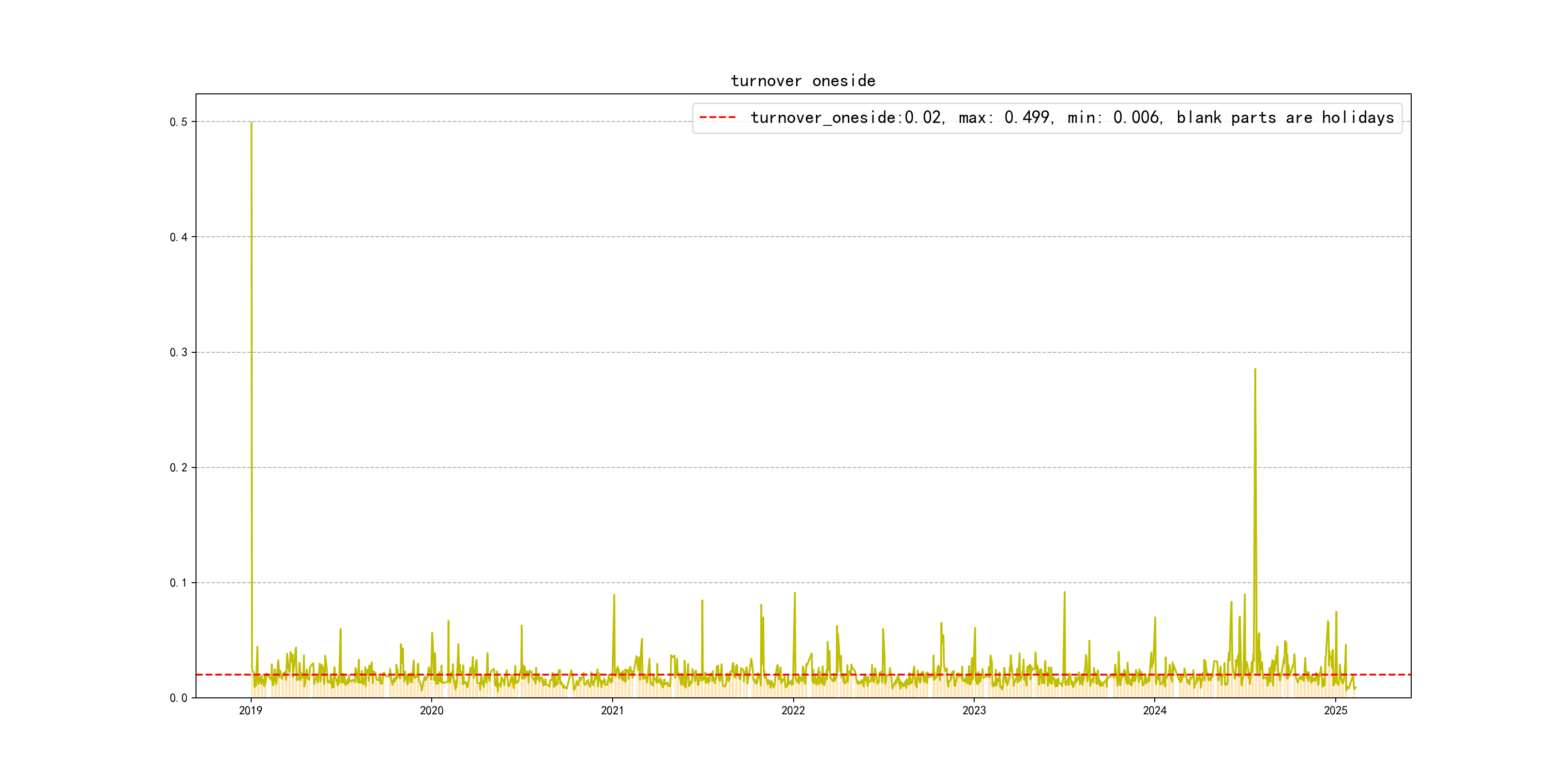Select the 2025 x-axis tick label
This screenshot has width=1568, height=784.
(1336, 710)
